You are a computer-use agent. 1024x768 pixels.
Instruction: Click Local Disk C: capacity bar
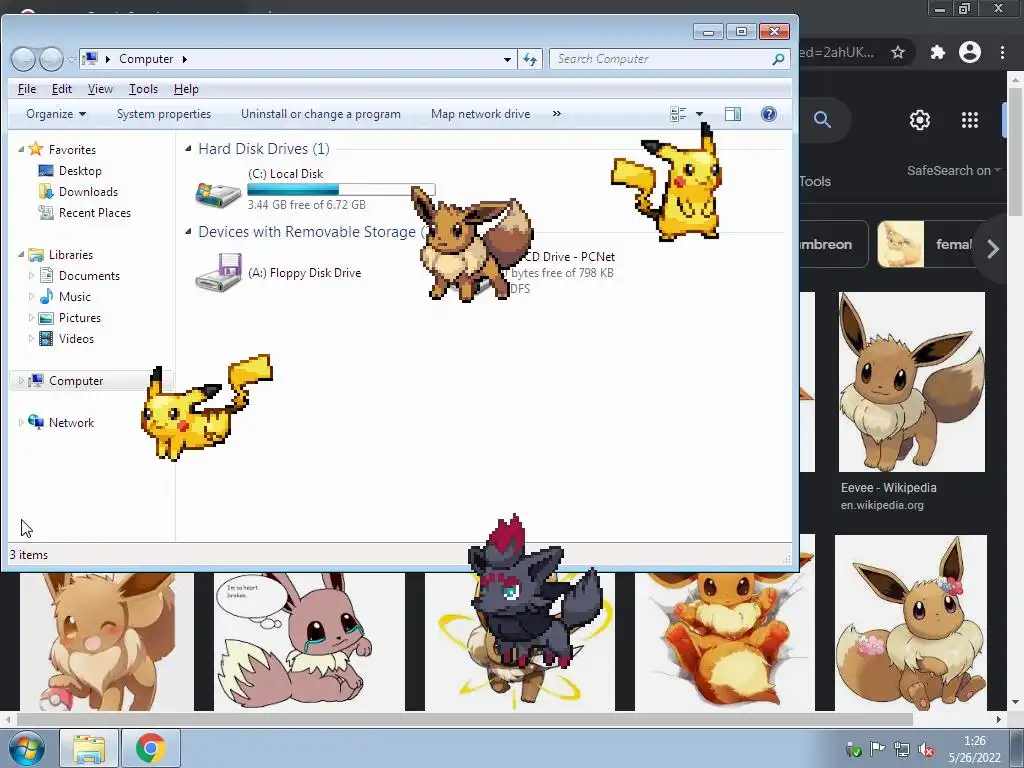tap(341, 189)
